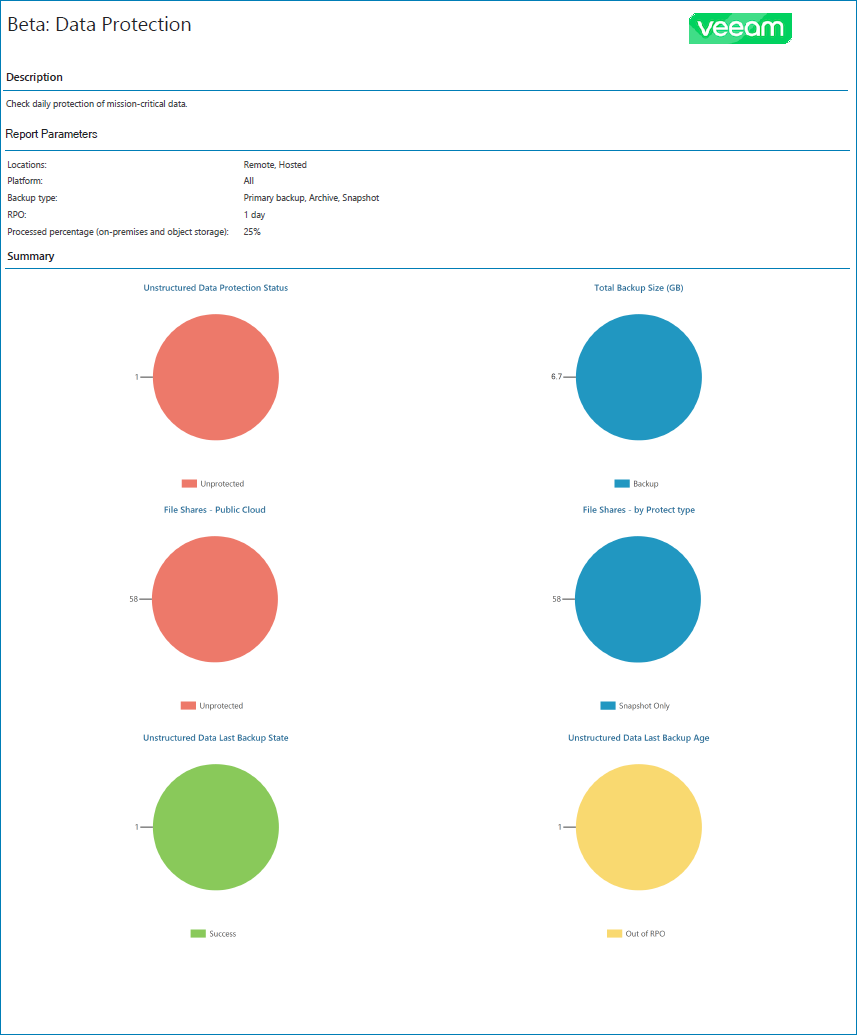Click the Veeam logo

pyautogui.click(x=739, y=29)
